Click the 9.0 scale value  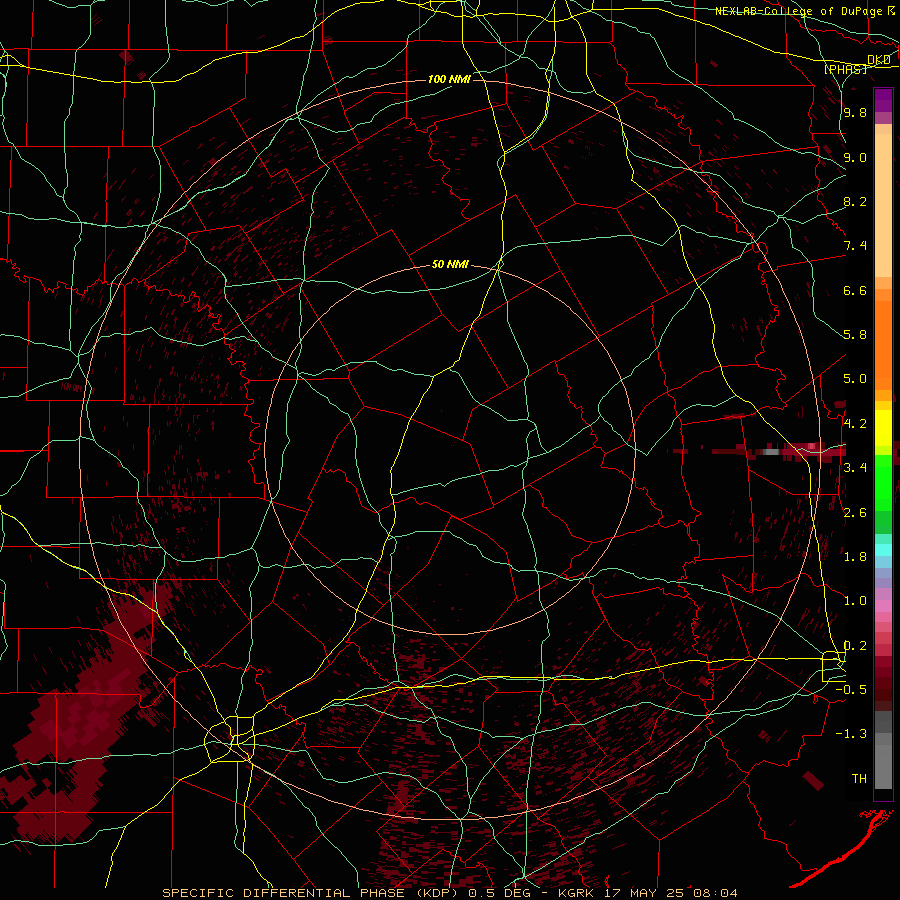point(855,157)
